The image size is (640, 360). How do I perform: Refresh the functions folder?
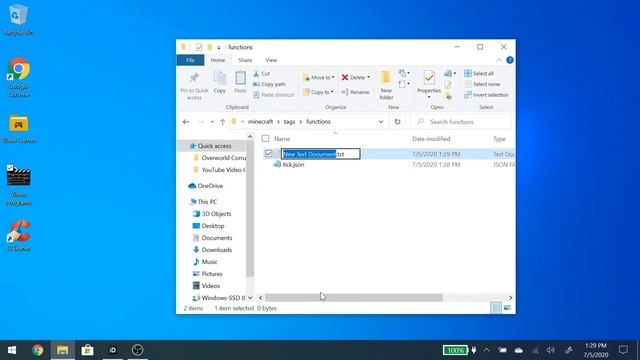point(397,122)
